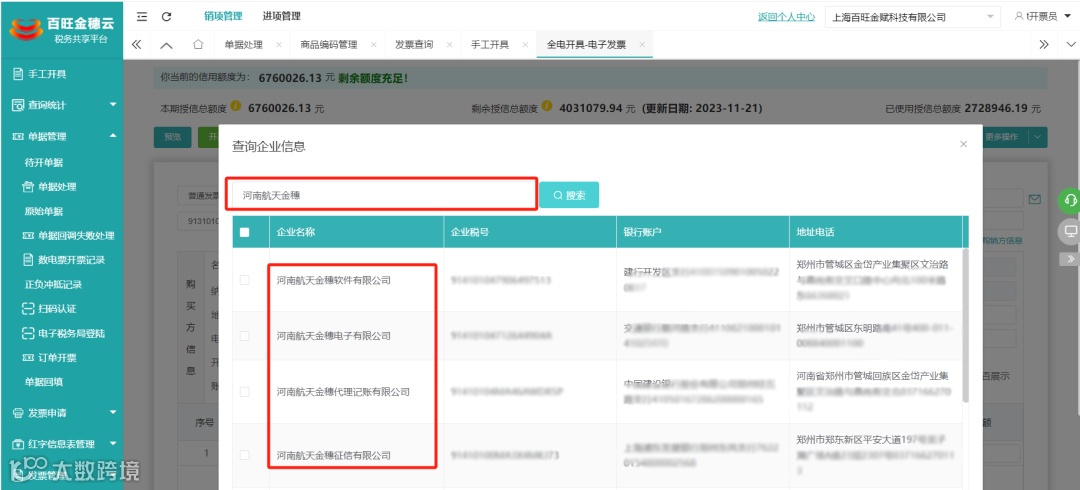Switch to the 发票查询 tab
The image size is (1080, 490).
click(414, 45)
